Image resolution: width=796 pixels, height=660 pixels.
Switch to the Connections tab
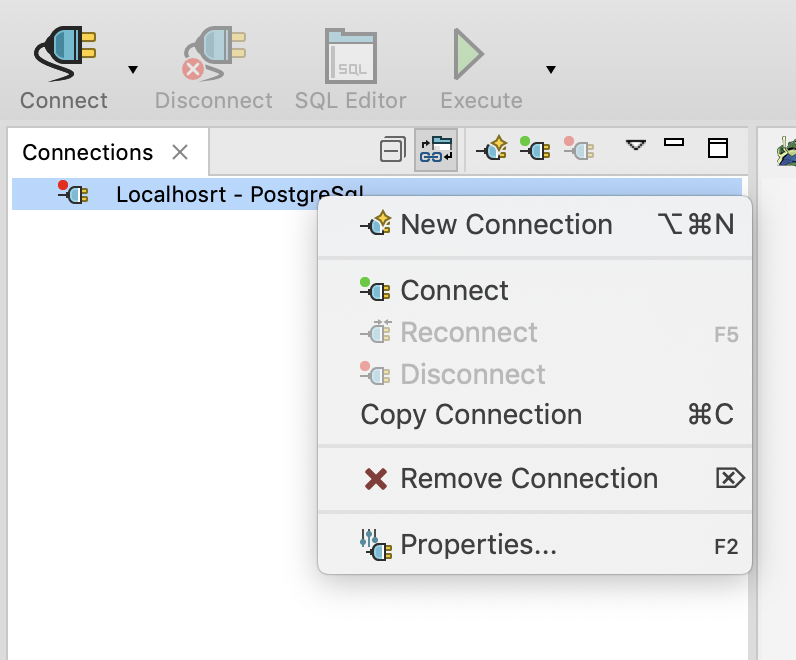tap(88, 152)
